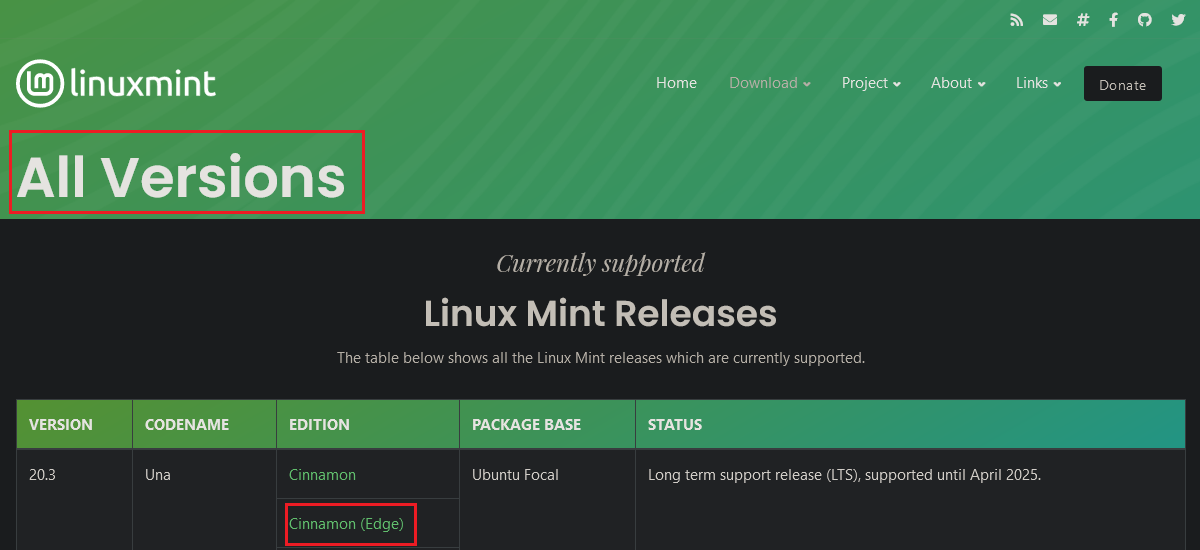
Task: Click the EDITION column header
Action: pyautogui.click(x=368, y=425)
